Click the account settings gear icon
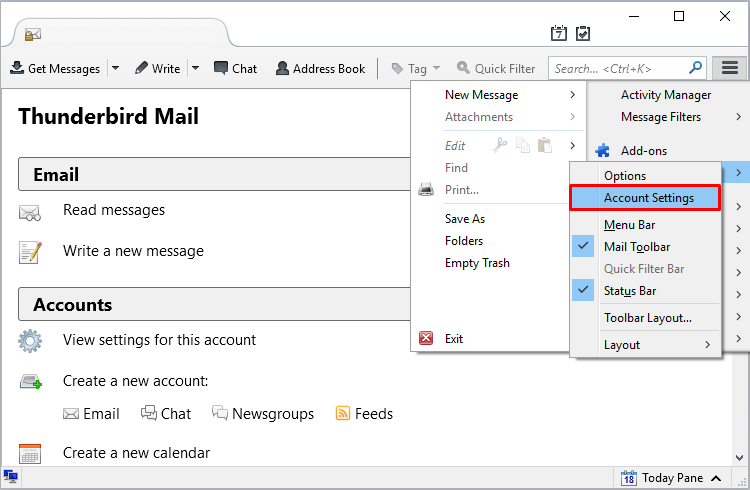This screenshot has width=750, height=490. 30,341
